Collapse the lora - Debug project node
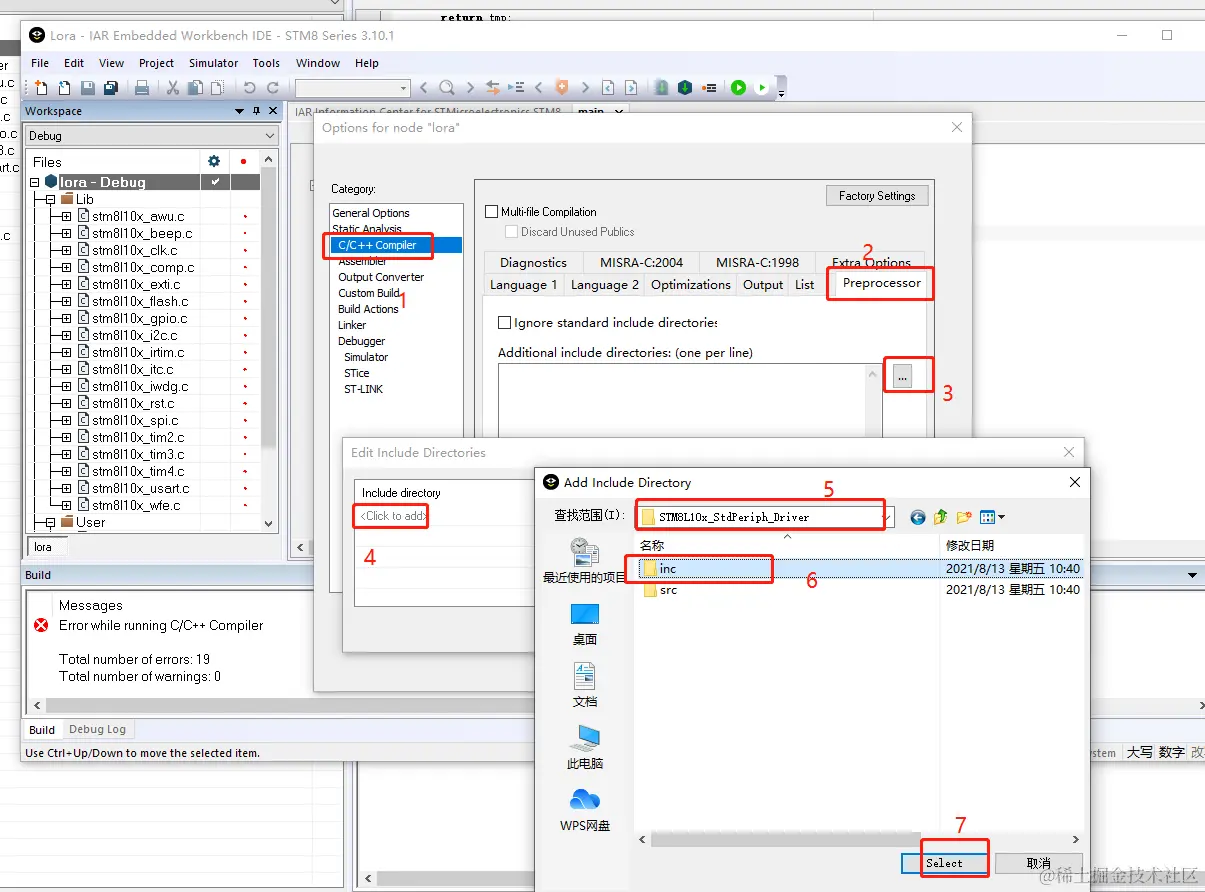The image size is (1205, 892). click(35, 182)
